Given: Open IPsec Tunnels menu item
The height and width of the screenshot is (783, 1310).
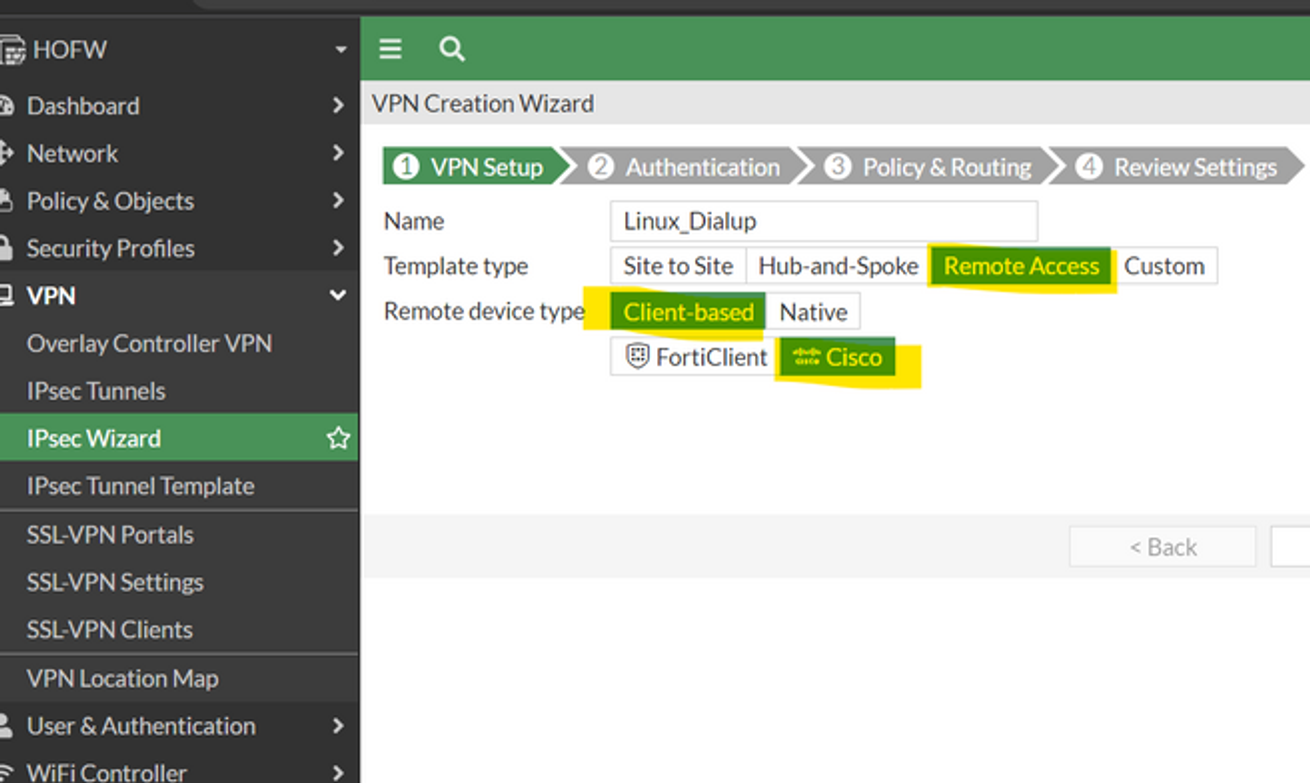Looking at the screenshot, I should [x=96, y=391].
